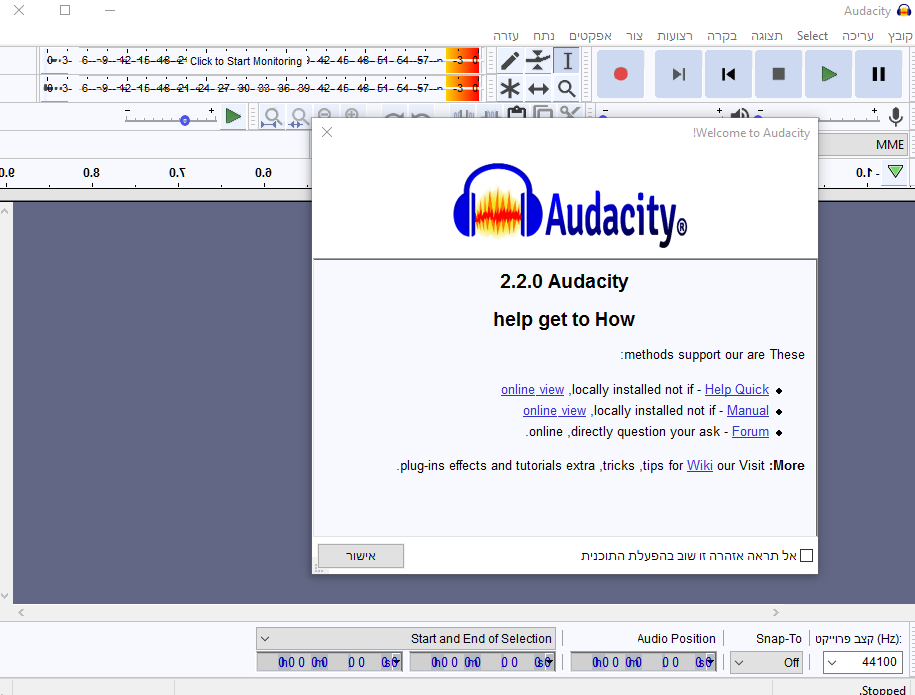Click the horizontal scrollbar right arrow
This screenshot has width=915, height=695.
pos(776,612)
